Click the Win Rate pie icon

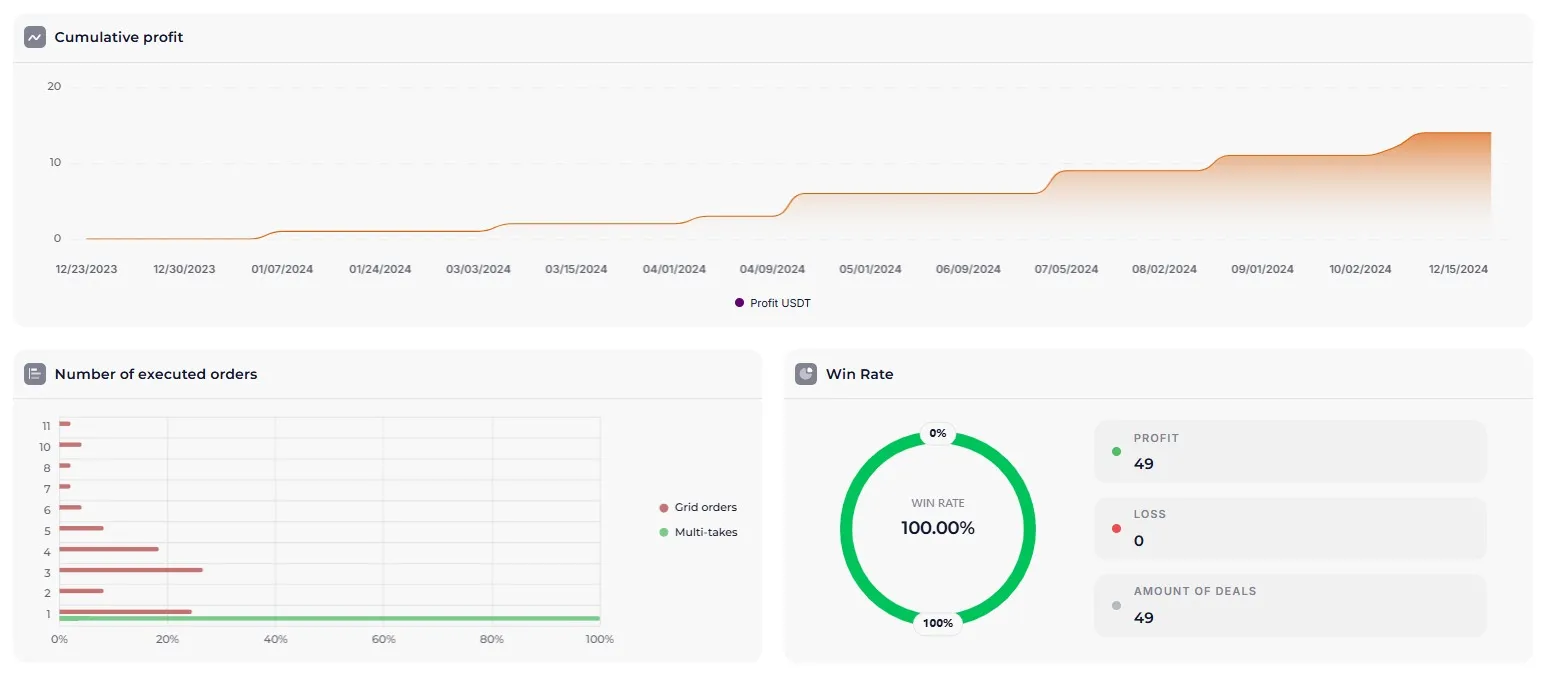[806, 374]
